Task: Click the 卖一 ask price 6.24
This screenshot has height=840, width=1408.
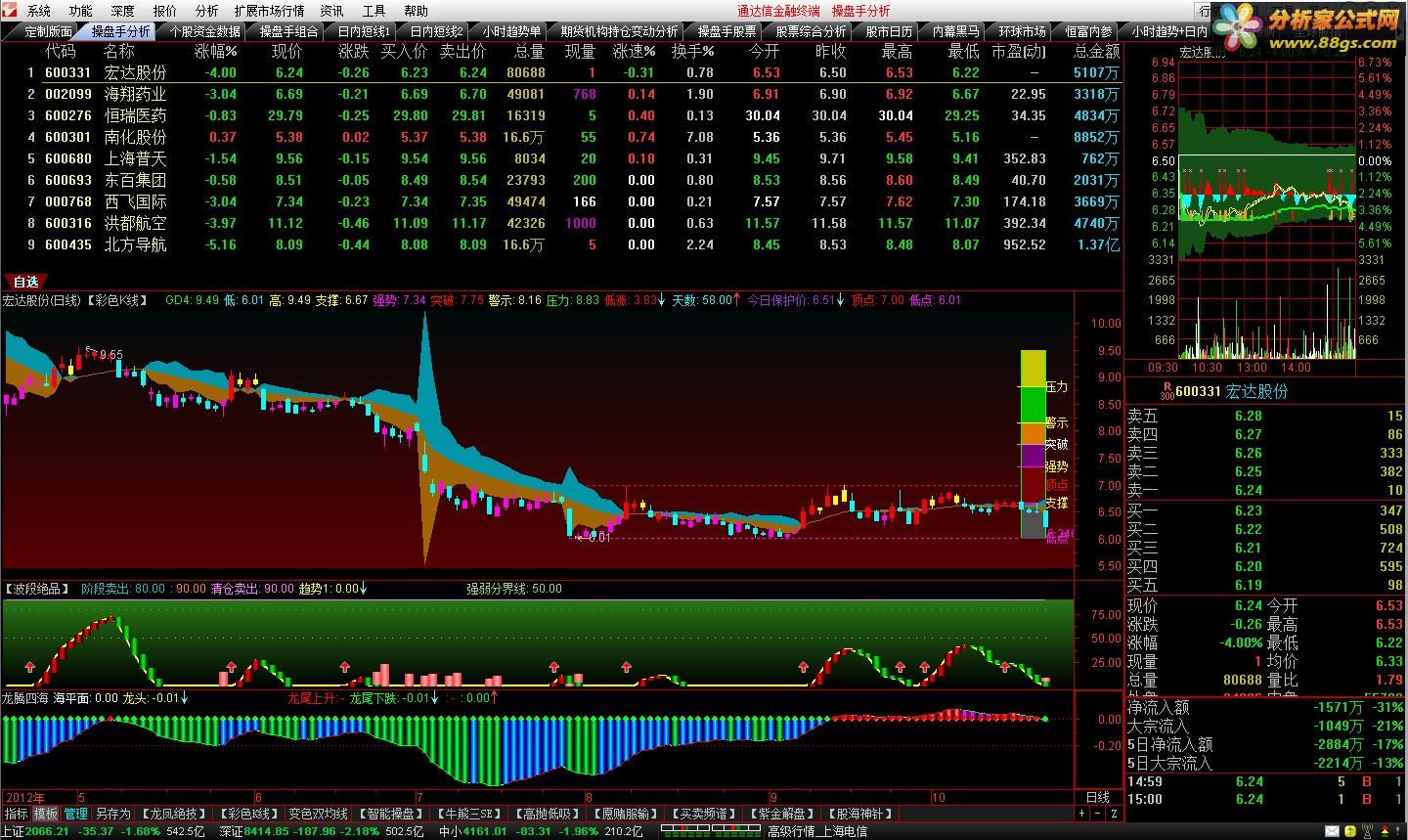Action: click(x=1248, y=490)
